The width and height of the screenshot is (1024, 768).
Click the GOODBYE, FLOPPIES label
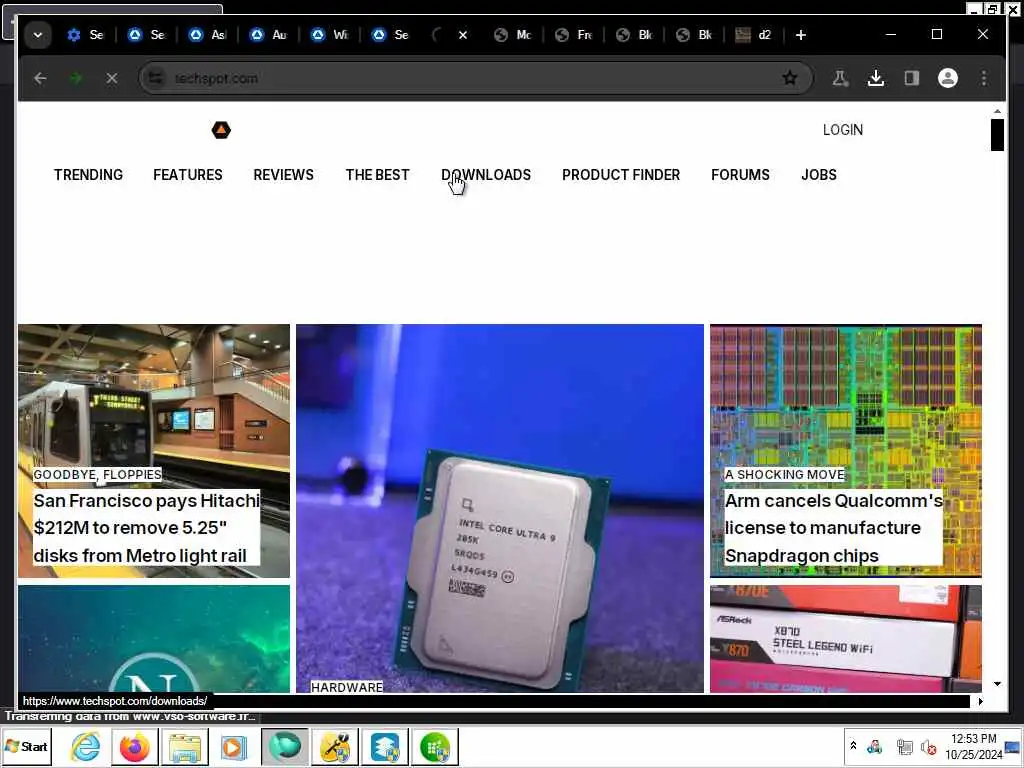tap(97, 475)
